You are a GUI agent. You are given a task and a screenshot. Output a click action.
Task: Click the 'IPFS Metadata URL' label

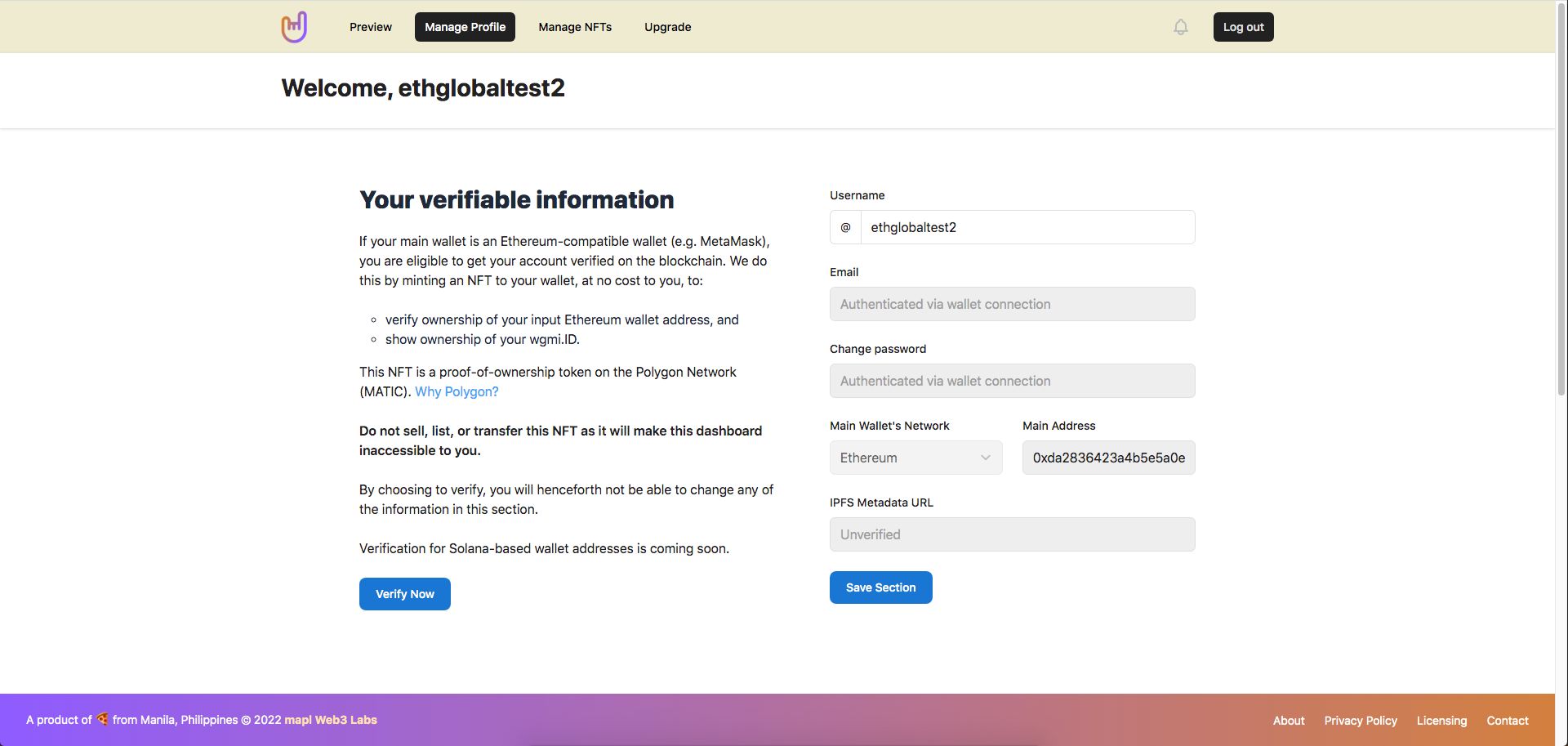click(x=881, y=503)
